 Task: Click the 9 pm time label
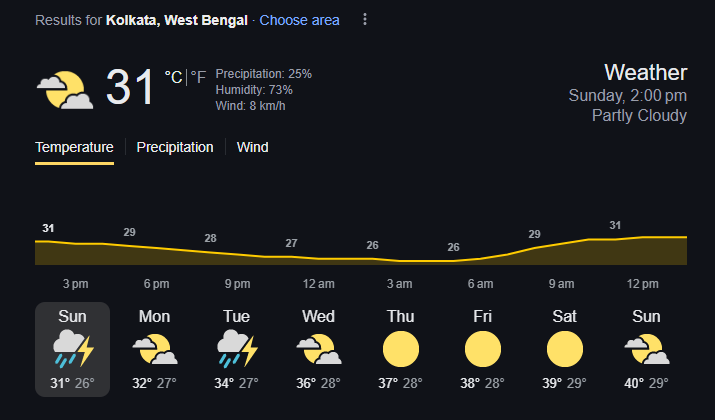pyautogui.click(x=237, y=283)
